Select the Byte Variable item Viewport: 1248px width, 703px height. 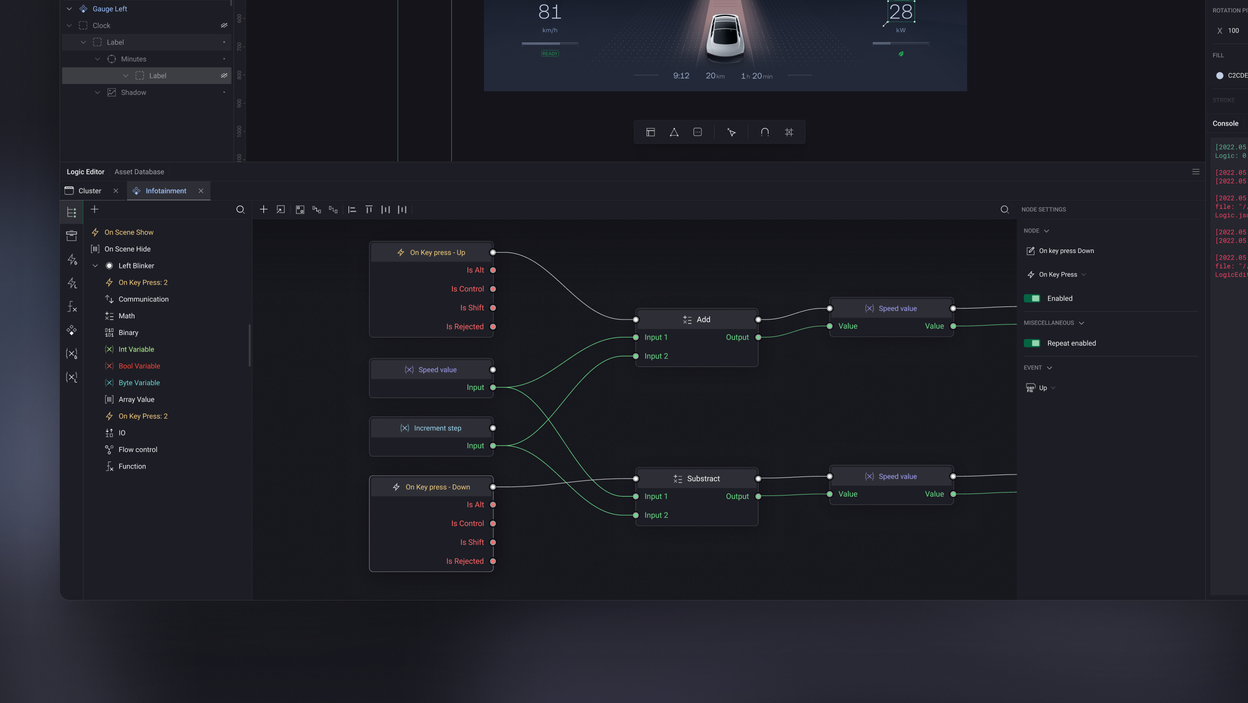coord(139,383)
